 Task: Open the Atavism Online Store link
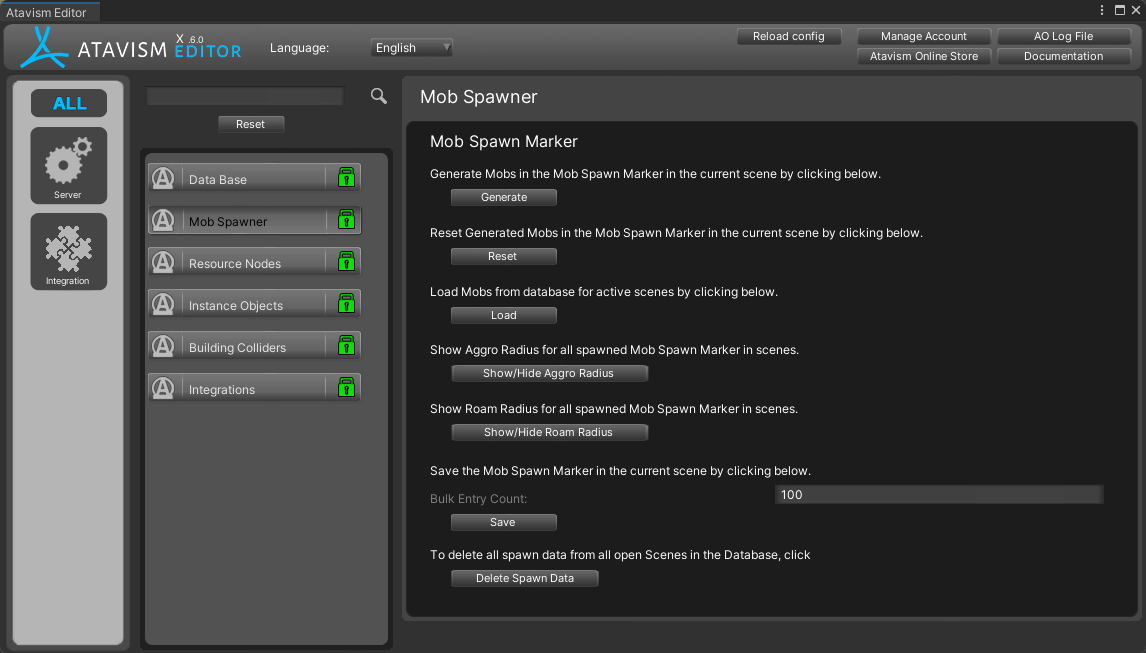924,57
